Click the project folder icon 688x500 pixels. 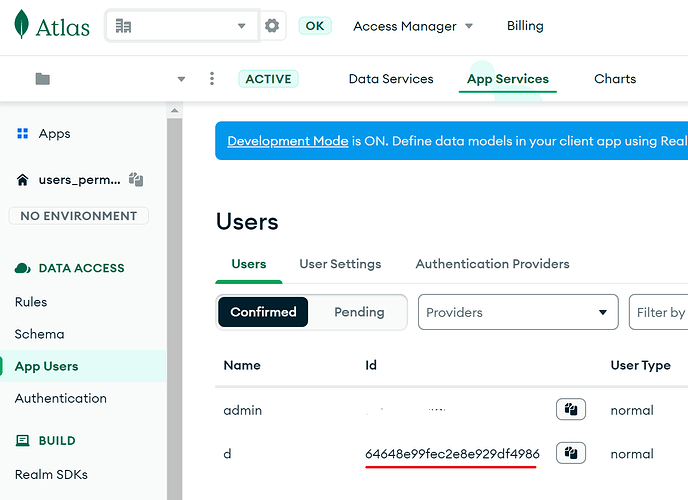click(42, 79)
